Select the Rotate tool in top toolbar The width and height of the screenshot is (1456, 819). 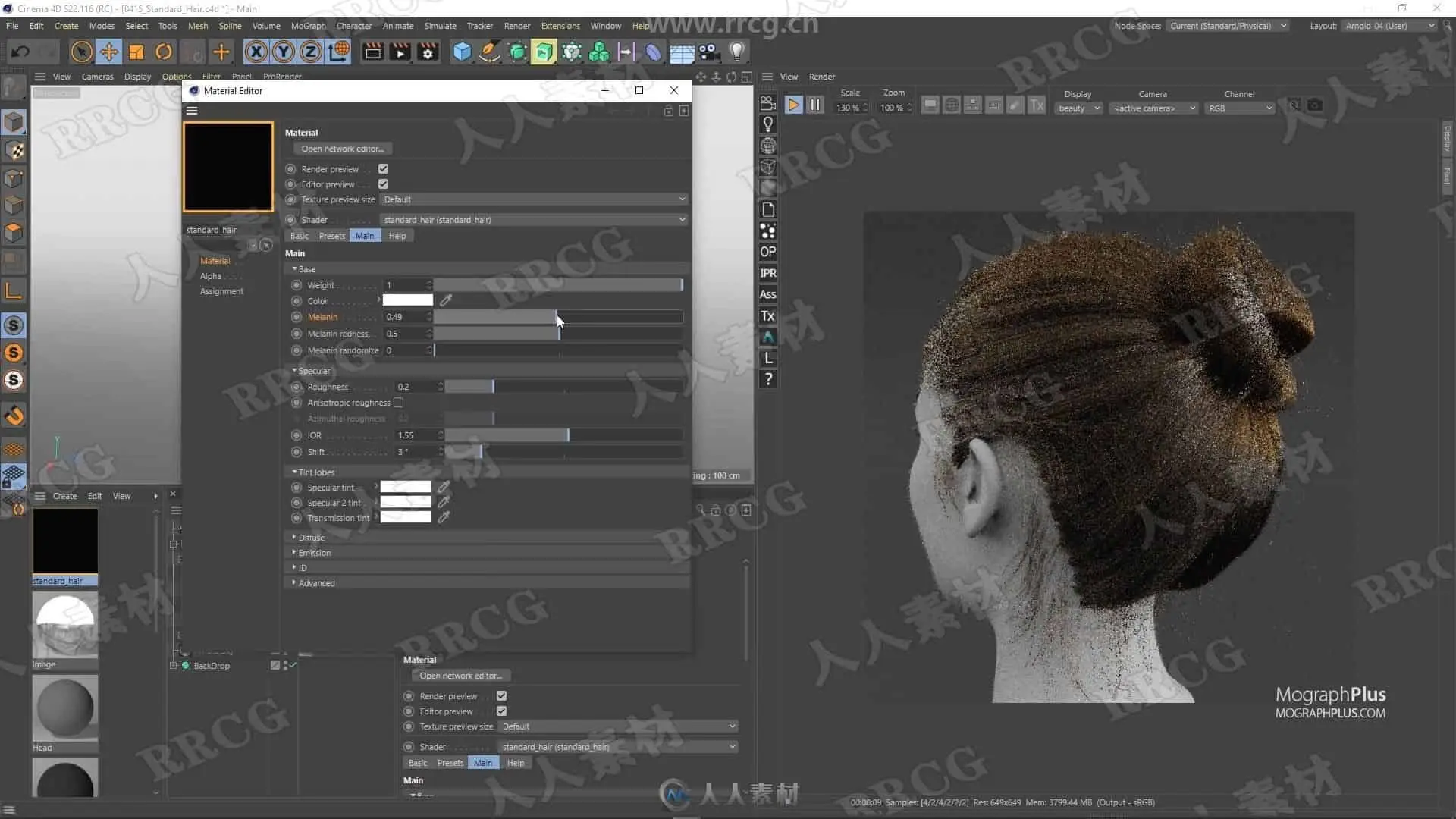(x=164, y=52)
